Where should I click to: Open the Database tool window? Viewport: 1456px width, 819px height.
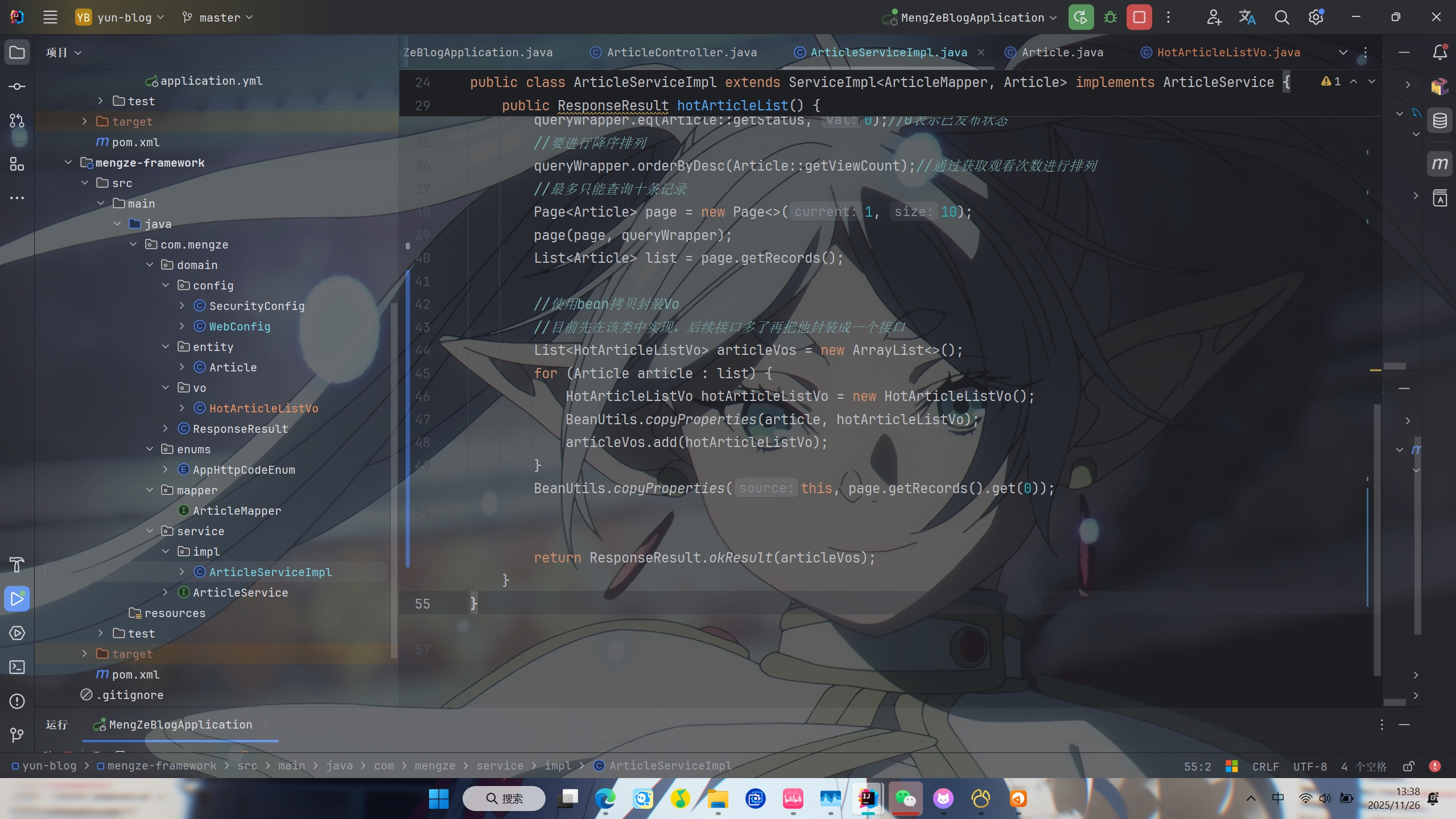(x=1439, y=121)
